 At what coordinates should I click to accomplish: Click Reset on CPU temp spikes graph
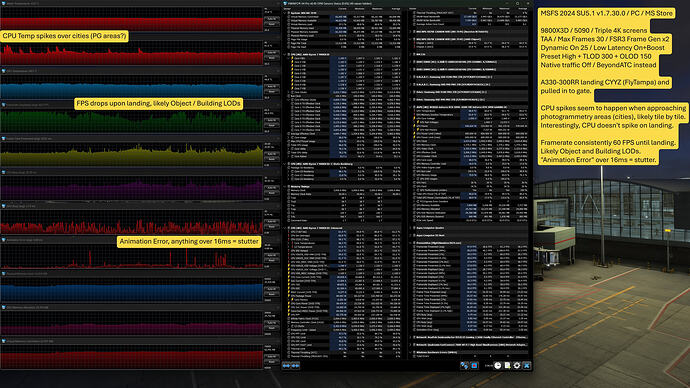tap(272, 58)
